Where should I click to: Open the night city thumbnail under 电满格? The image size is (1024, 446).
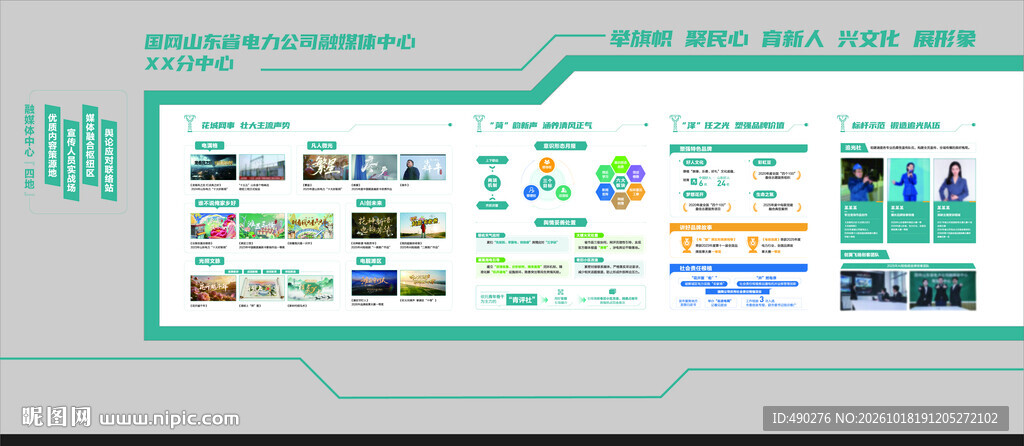coord(213,167)
